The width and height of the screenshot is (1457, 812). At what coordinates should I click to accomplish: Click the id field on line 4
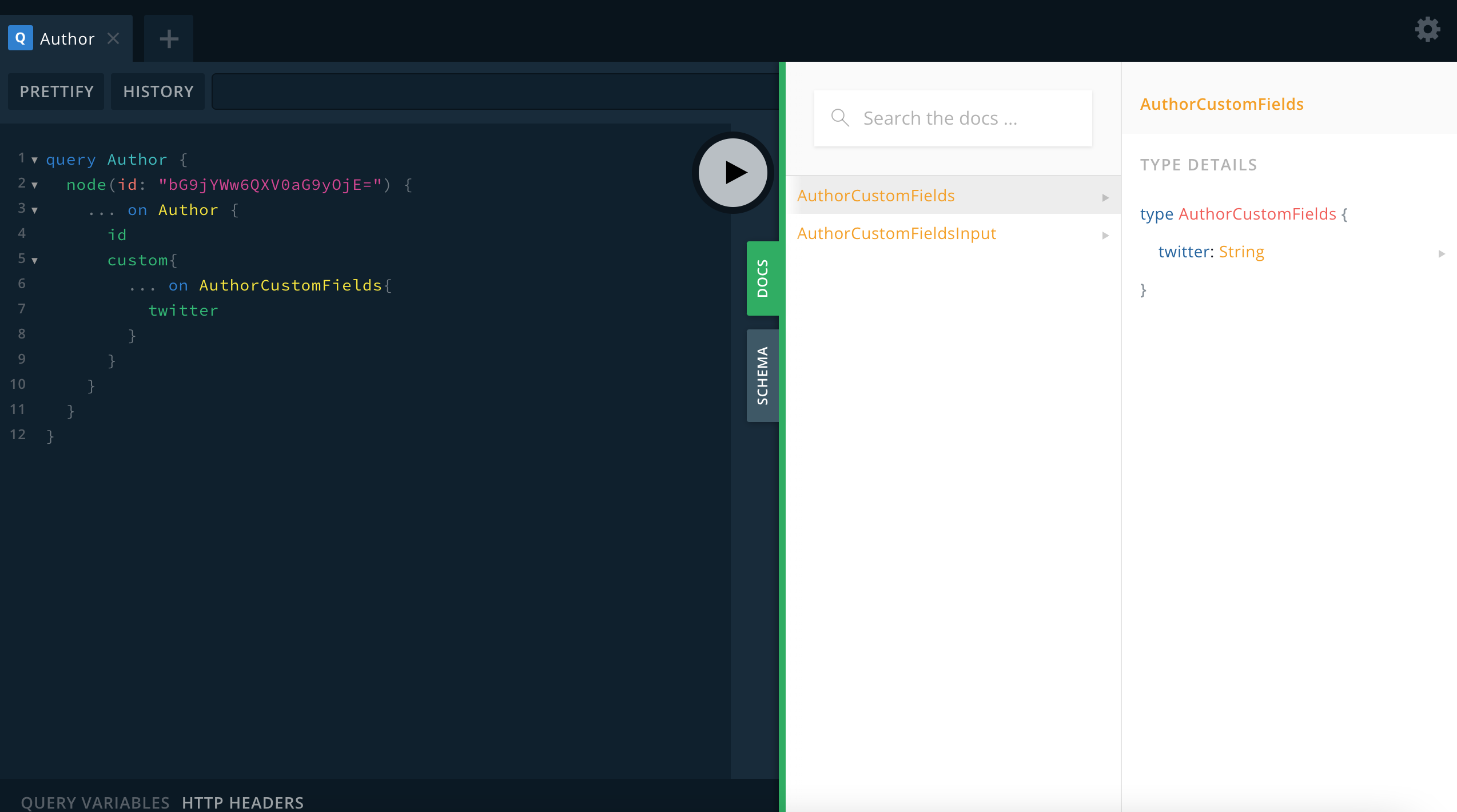117,235
